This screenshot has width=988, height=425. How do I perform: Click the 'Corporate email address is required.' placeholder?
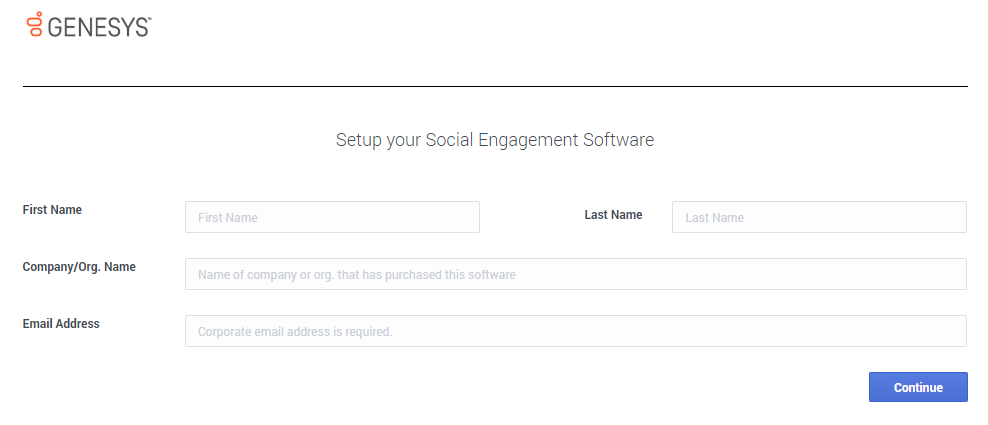[x=295, y=331]
